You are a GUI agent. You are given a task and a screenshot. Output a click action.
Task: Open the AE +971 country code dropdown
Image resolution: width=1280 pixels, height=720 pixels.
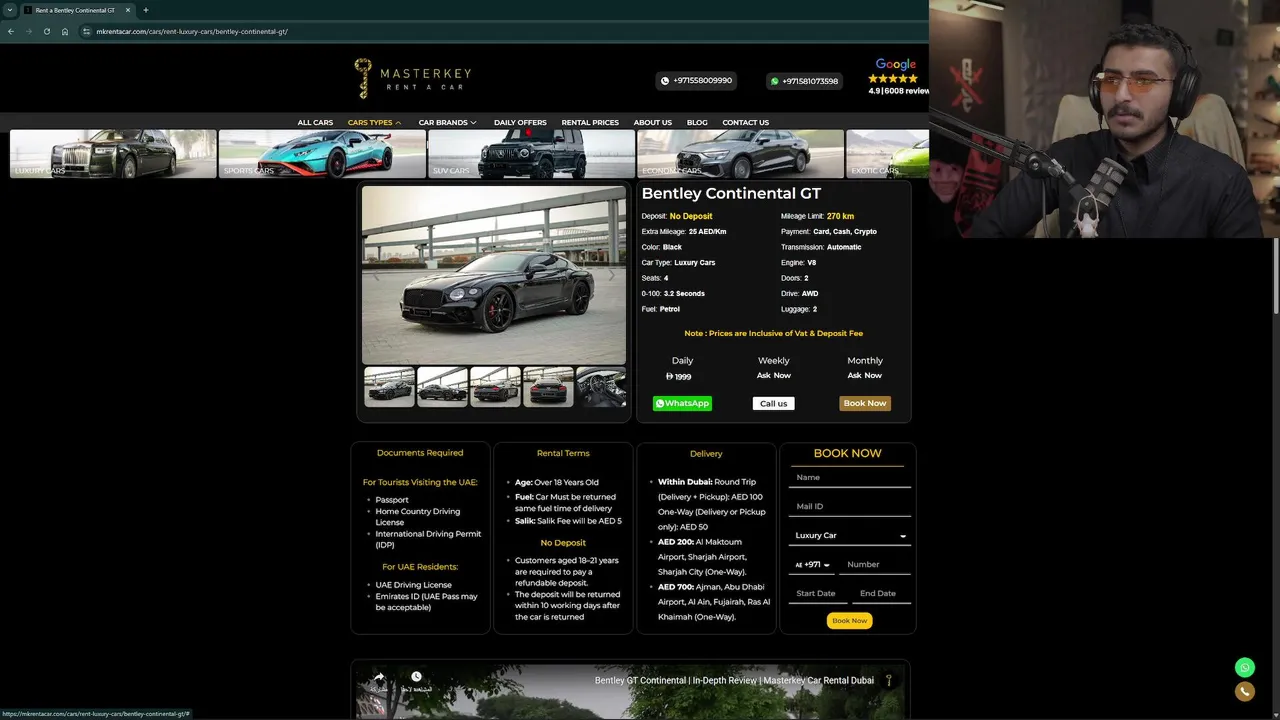[812, 565]
